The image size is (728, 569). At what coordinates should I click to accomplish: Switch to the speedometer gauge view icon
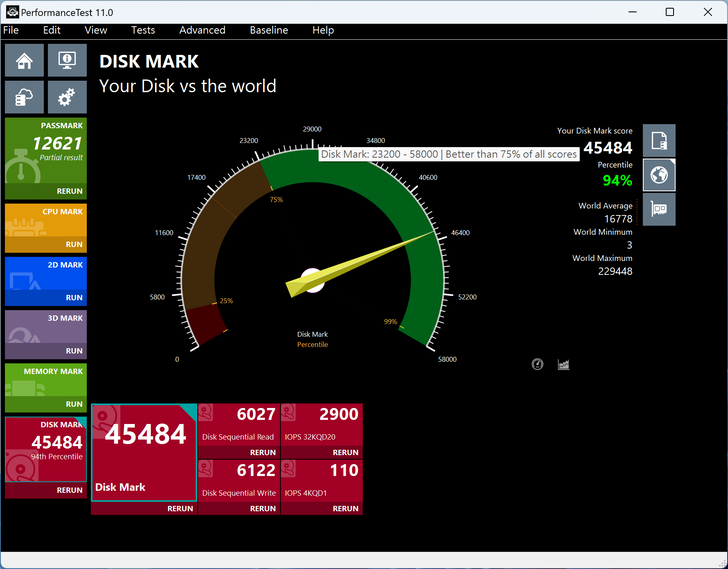coord(538,365)
